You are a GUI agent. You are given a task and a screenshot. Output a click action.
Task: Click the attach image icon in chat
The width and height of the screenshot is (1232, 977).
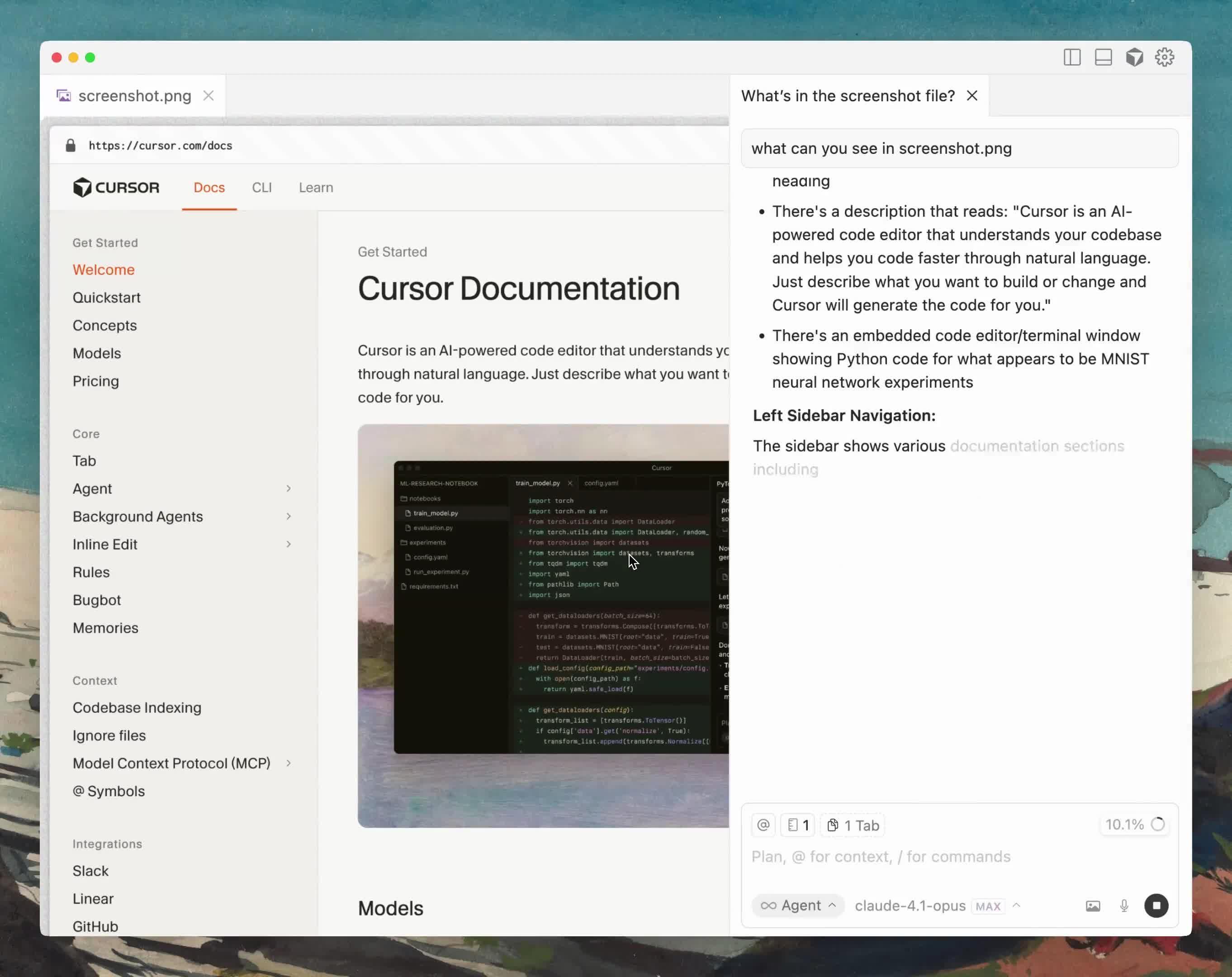[1093, 906]
